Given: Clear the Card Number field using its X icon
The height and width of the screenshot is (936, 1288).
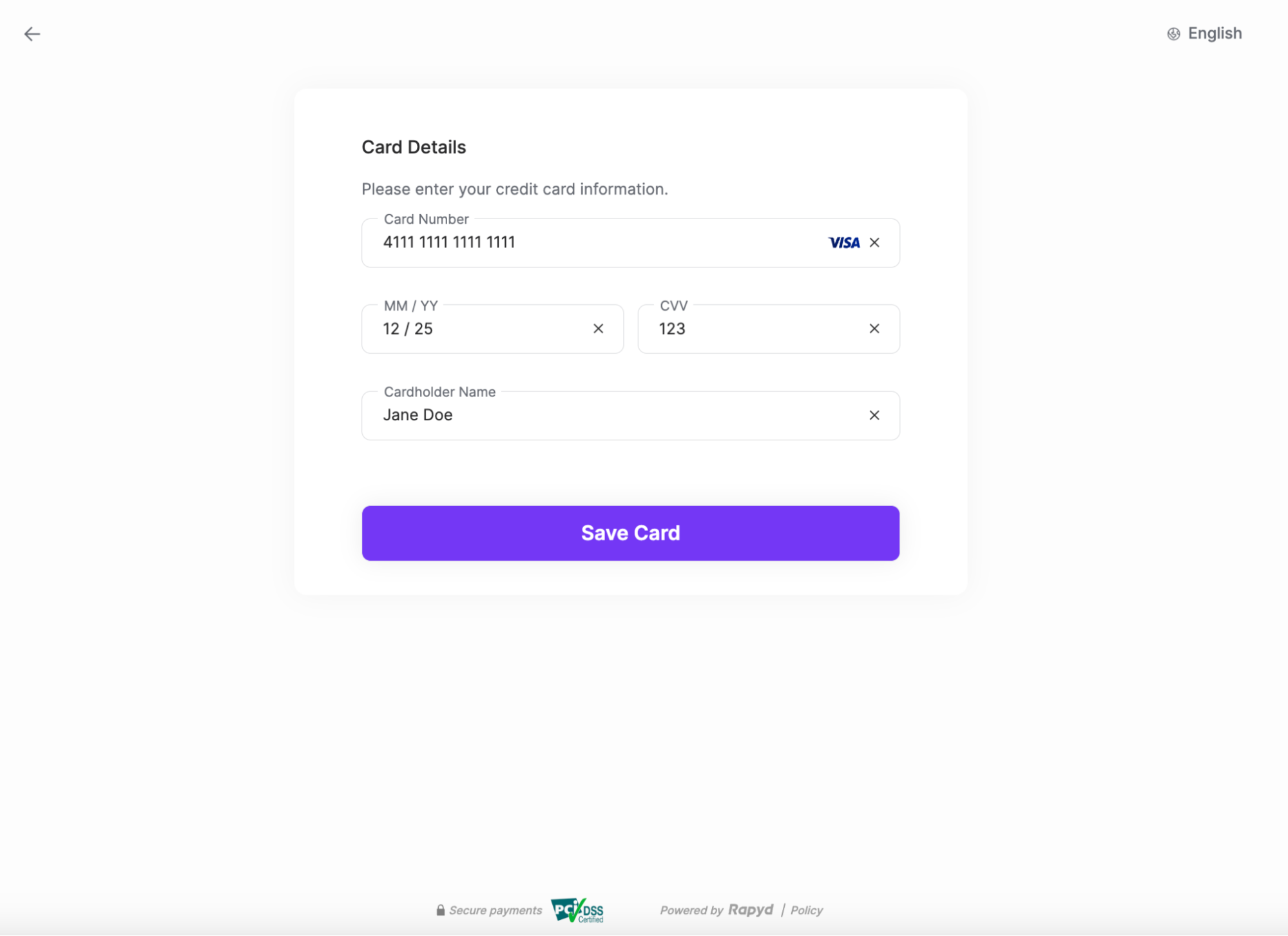Looking at the screenshot, I should (875, 242).
